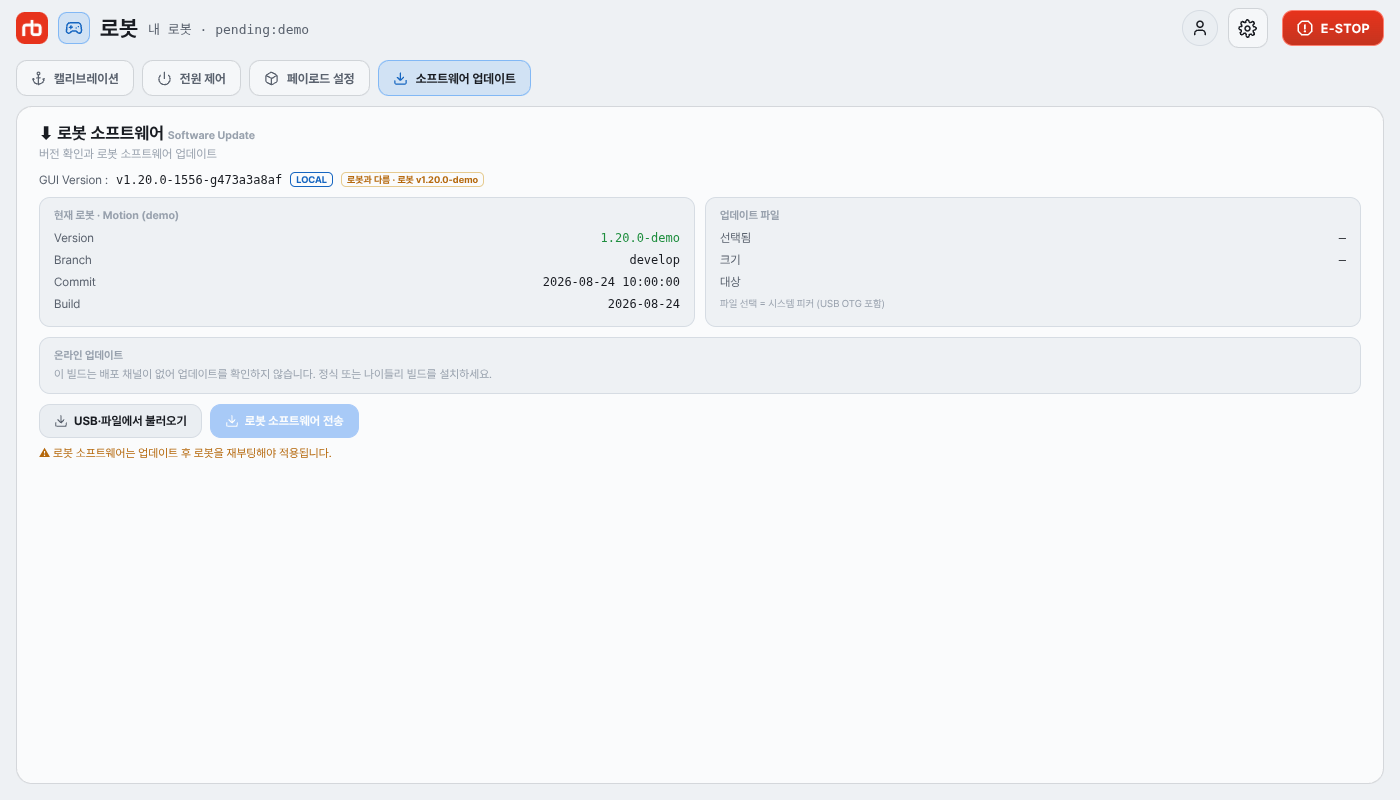1400x800 pixels.
Task: Click the GUI version string v1.20.0-1556-g473a3a8af
Action: (199, 180)
